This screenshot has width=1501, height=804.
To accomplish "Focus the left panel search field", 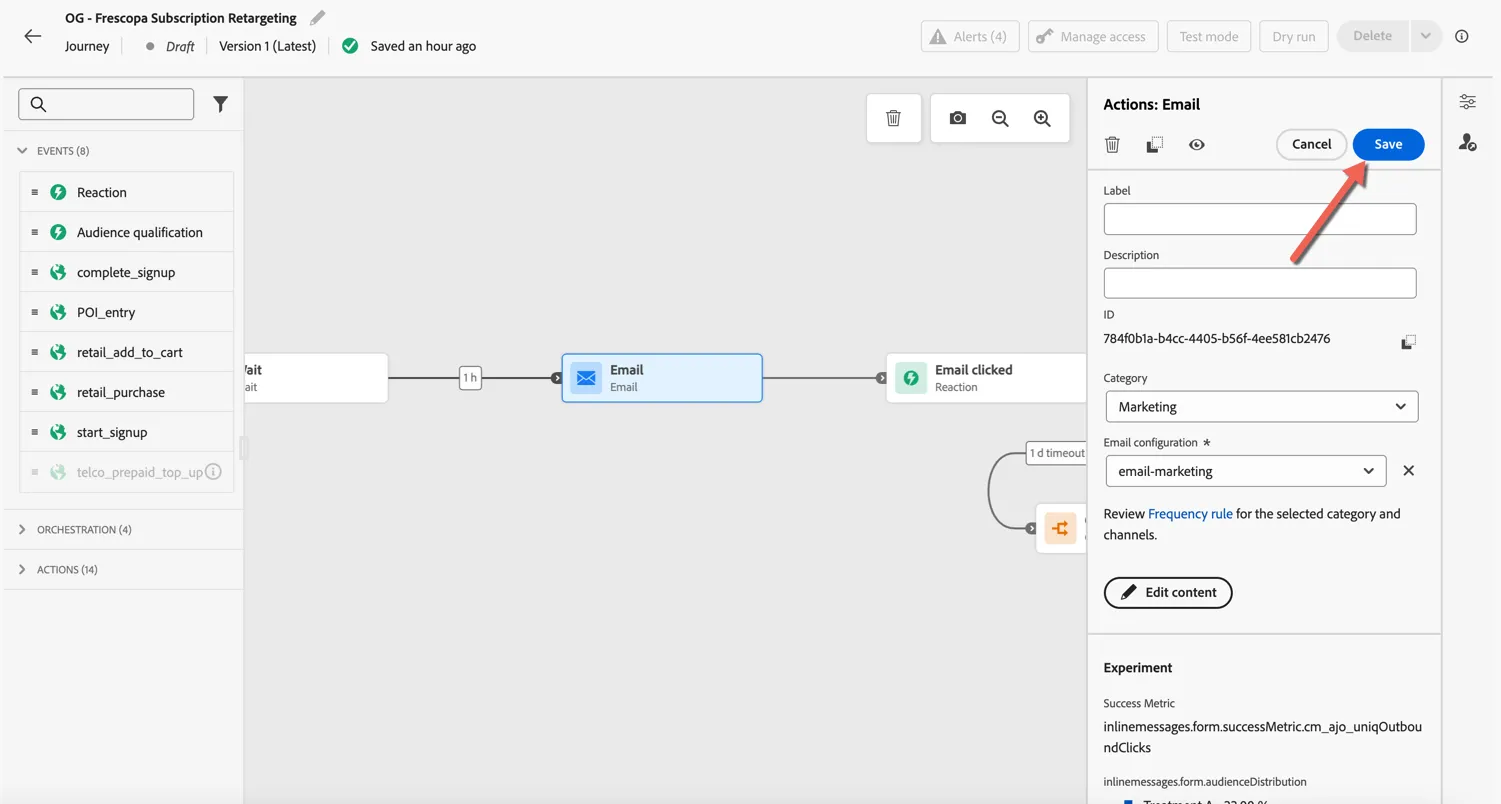I will (106, 104).
